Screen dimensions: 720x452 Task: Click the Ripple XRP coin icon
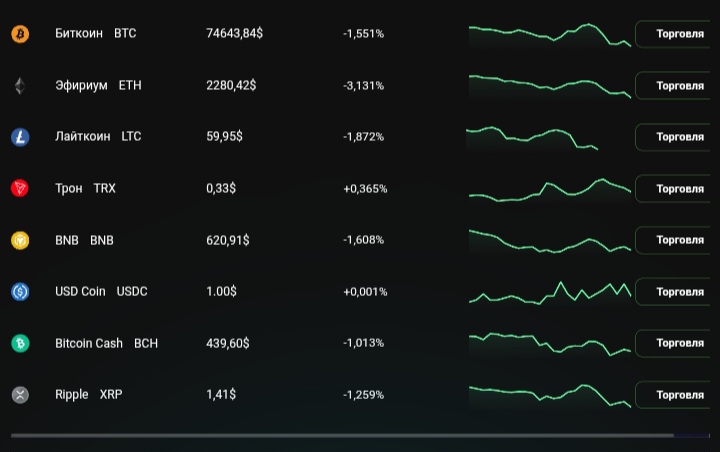coord(20,395)
